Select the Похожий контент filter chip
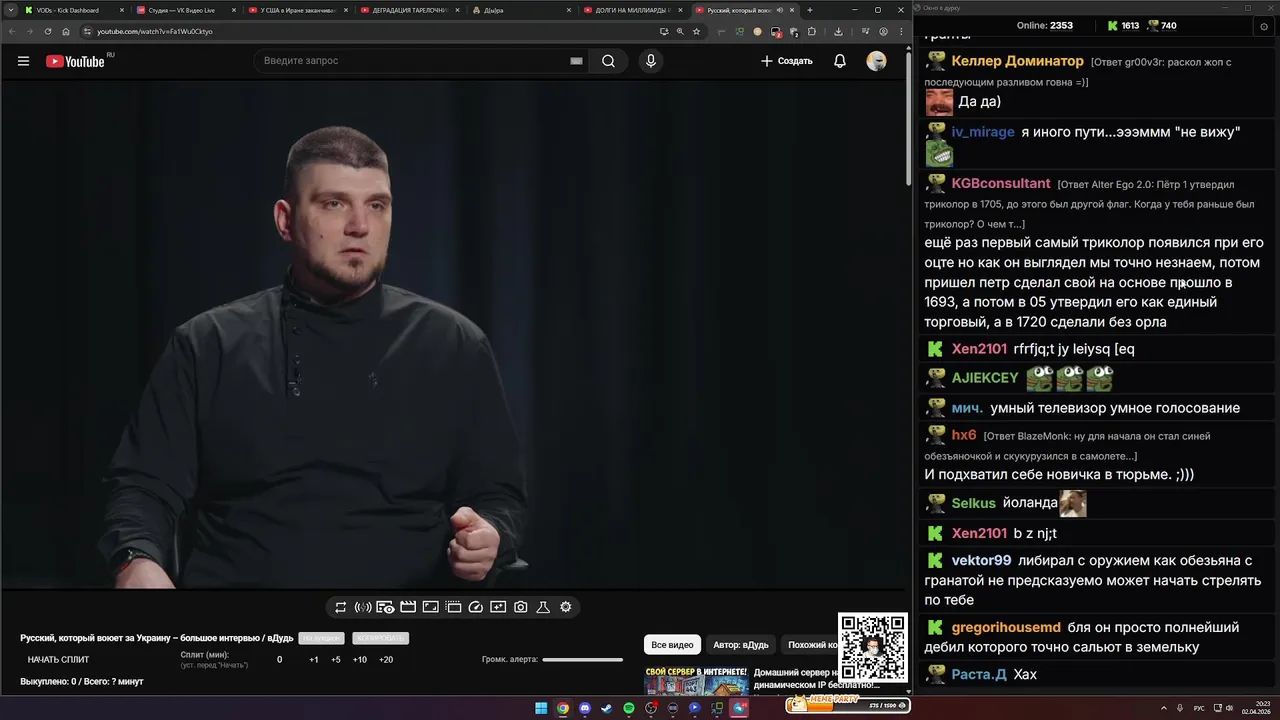This screenshot has height=720, width=1280. point(812,645)
